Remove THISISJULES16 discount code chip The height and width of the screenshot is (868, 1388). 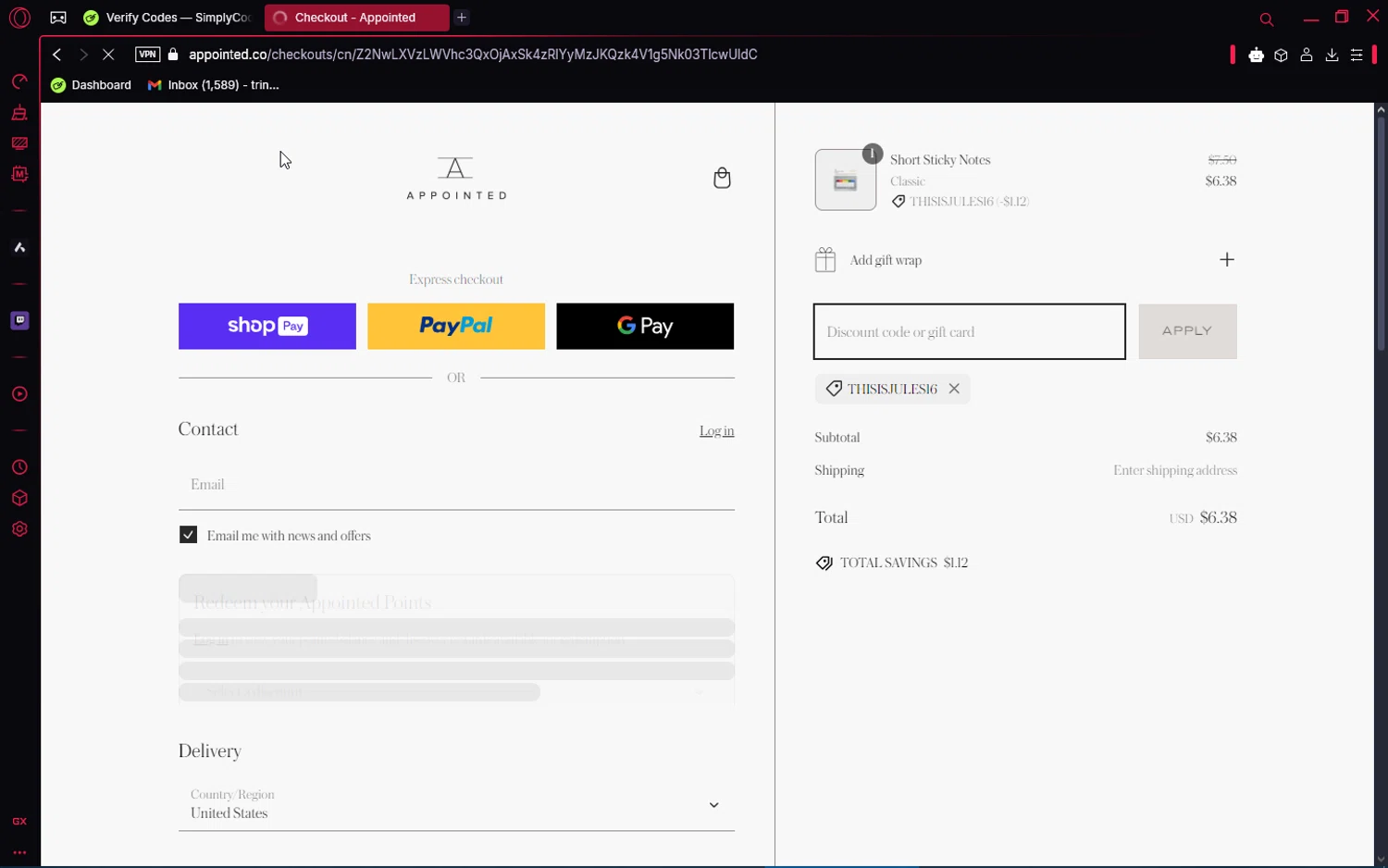point(954,389)
